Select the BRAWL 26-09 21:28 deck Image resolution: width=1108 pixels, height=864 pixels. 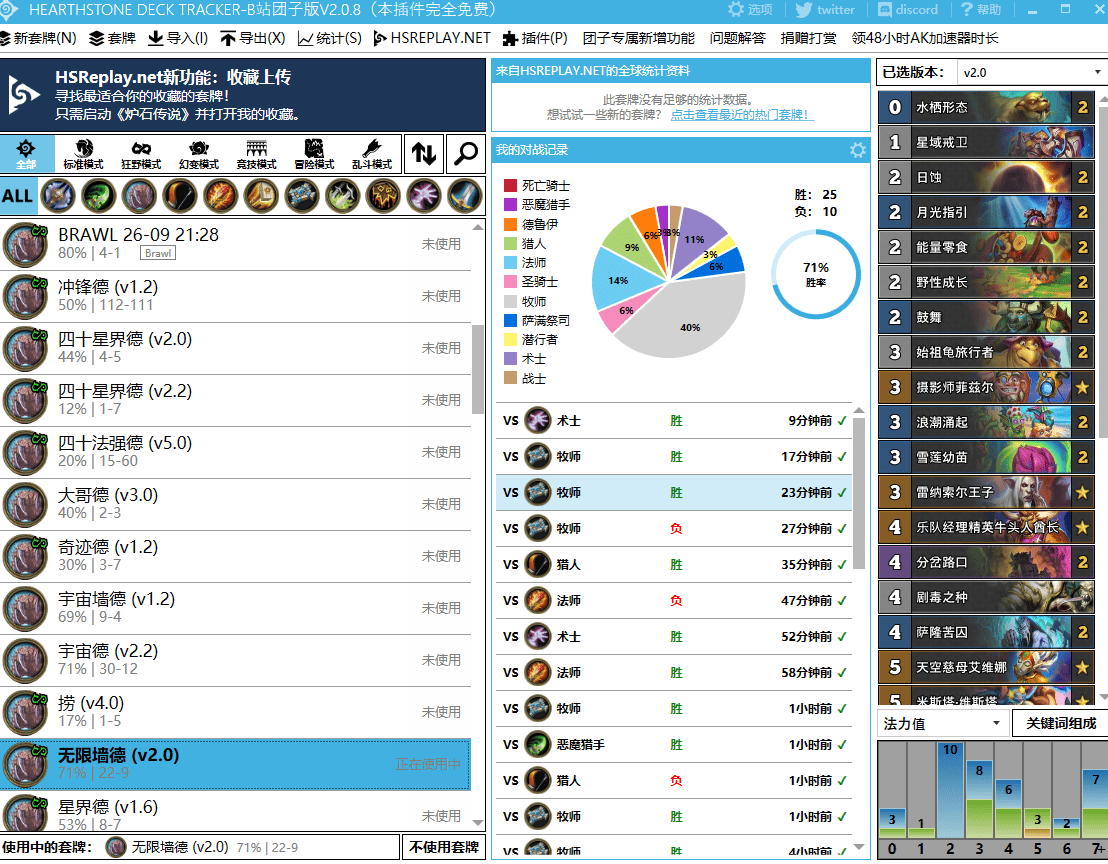coord(235,244)
